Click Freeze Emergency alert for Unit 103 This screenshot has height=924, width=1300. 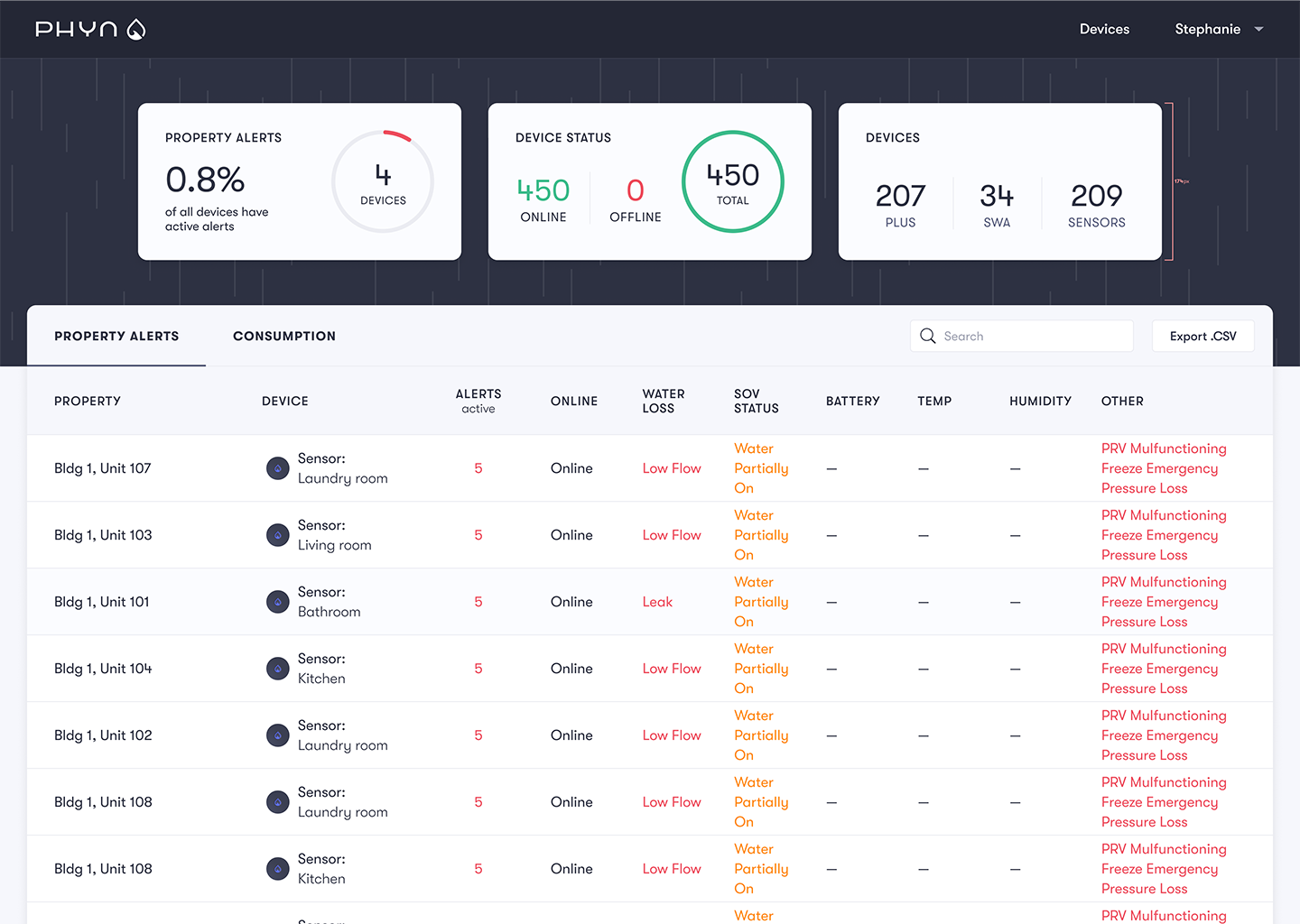coord(1159,535)
